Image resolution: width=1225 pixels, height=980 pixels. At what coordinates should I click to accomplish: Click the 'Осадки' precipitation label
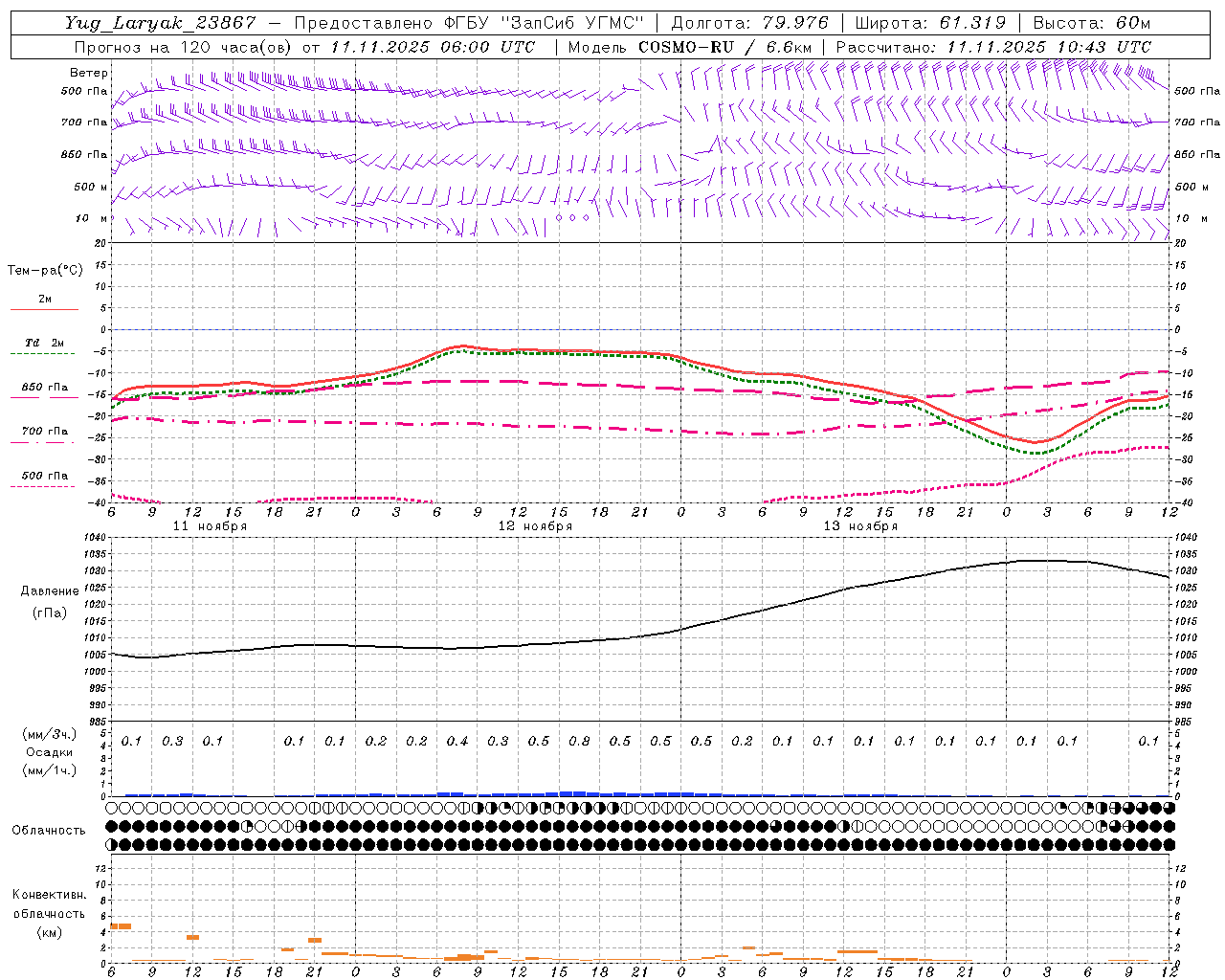(x=49, y=752)
